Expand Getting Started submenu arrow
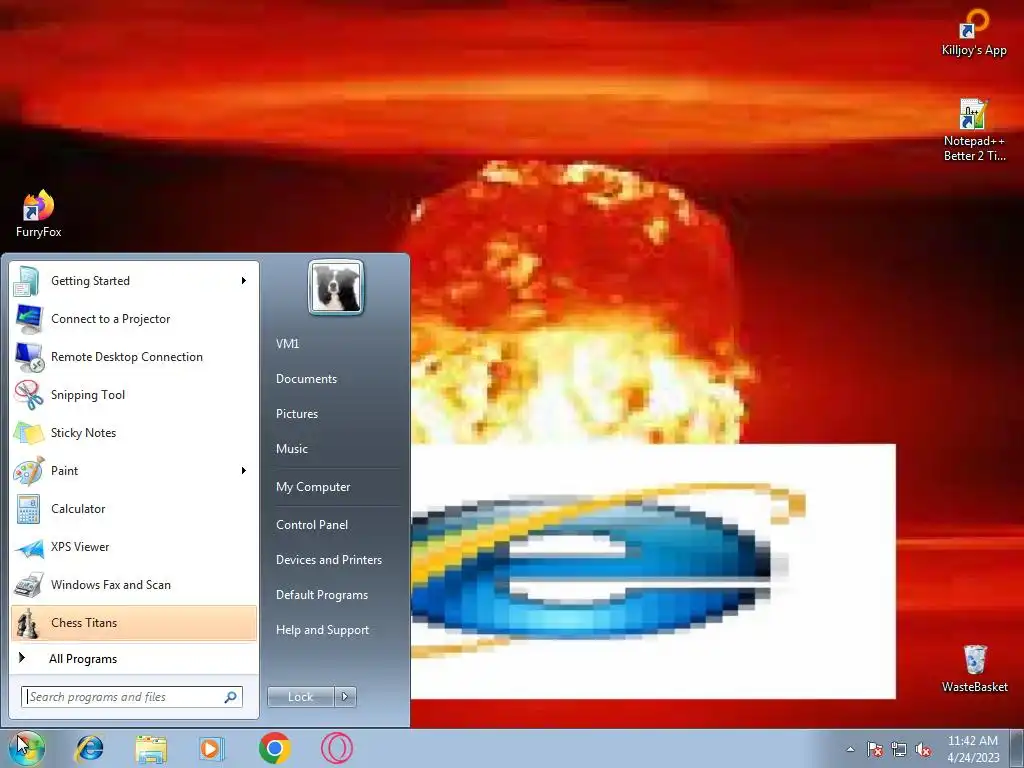This screenshot has height=768, width=1024. coord(244,281)
